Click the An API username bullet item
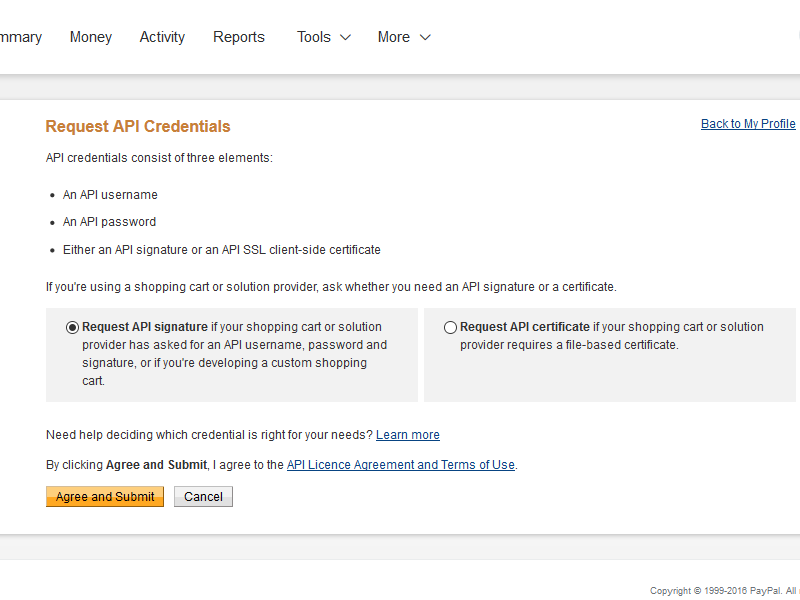Viewport: 800px width, 600px height. coord(110,195)
